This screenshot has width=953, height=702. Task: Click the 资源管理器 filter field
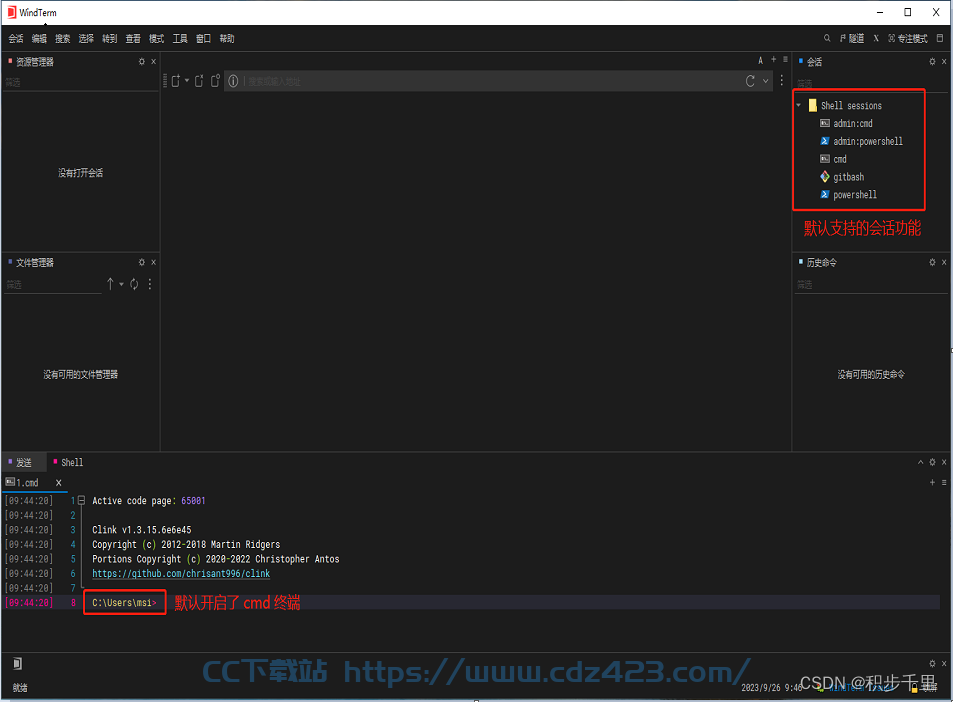coord(80,82)
